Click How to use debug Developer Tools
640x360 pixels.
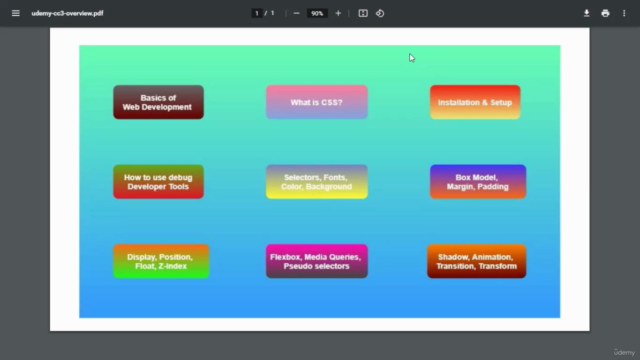tap(158, 182)
